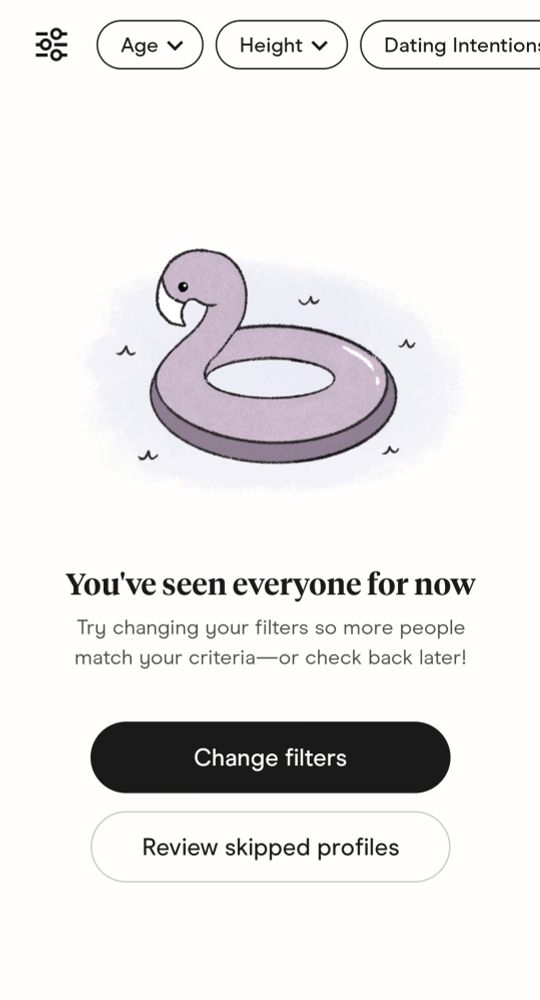The image size is (540, 1000).
Task: Click the "Age" label text
Action: 139,46
